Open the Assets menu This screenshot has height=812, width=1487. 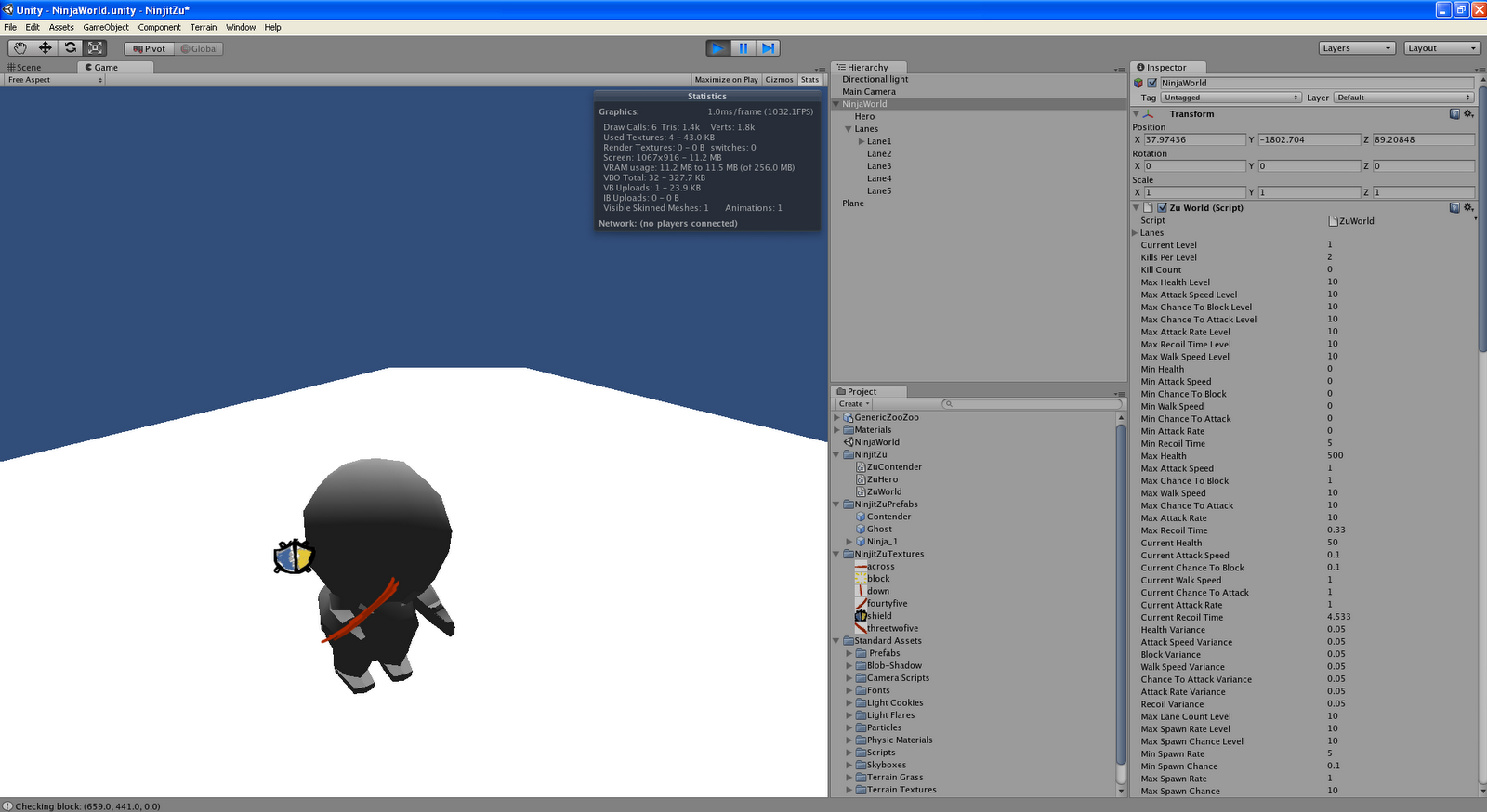click(61, 27)
